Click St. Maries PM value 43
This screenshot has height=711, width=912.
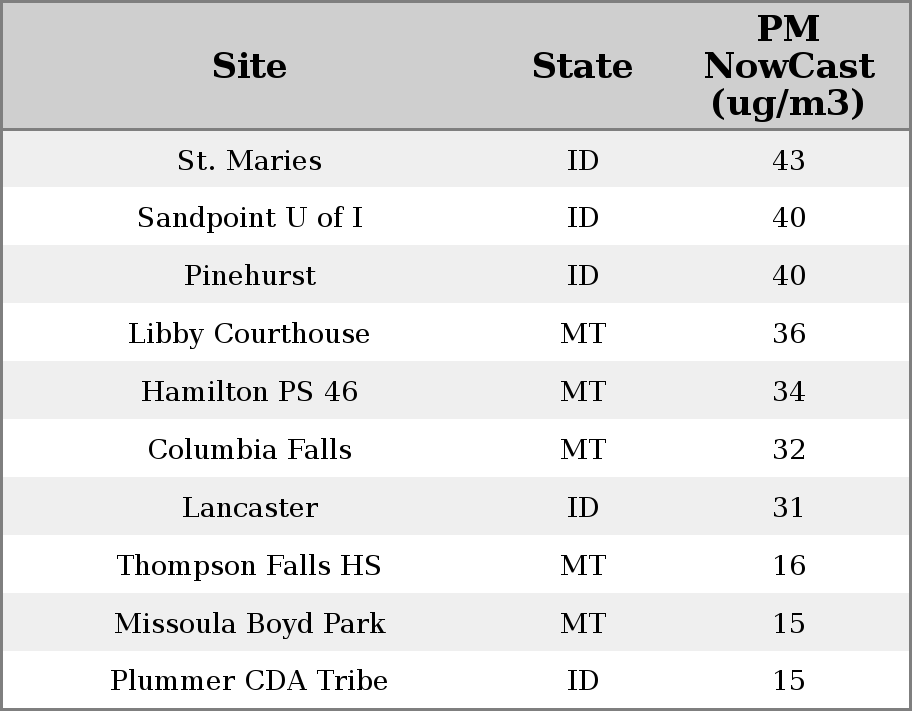[788, 160]
